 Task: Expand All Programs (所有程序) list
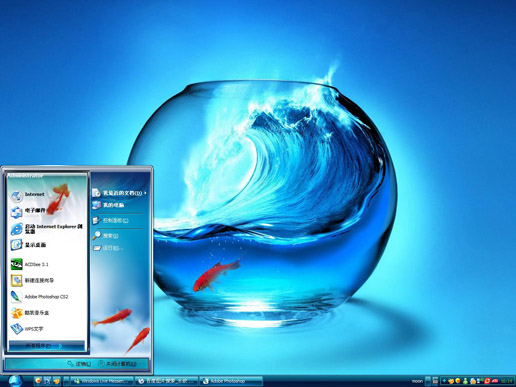coord(47,346)
